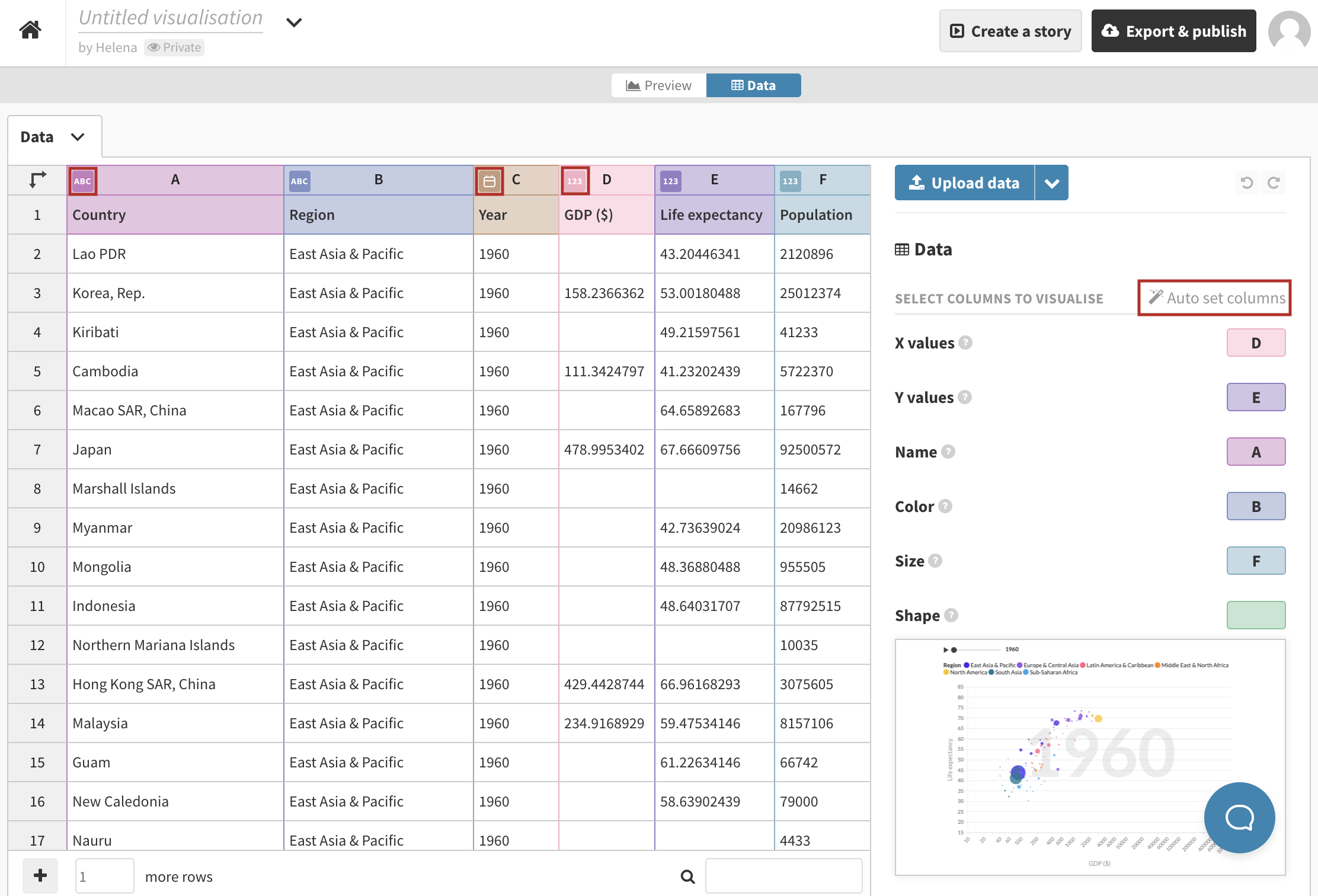
Task: Click the redo arrow icon
Action: click(1274, 183)
